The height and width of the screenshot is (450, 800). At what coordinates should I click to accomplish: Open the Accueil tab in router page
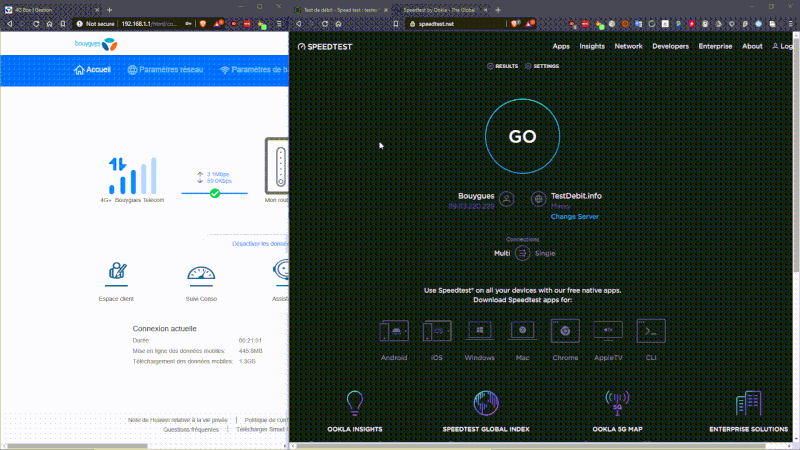92,70
